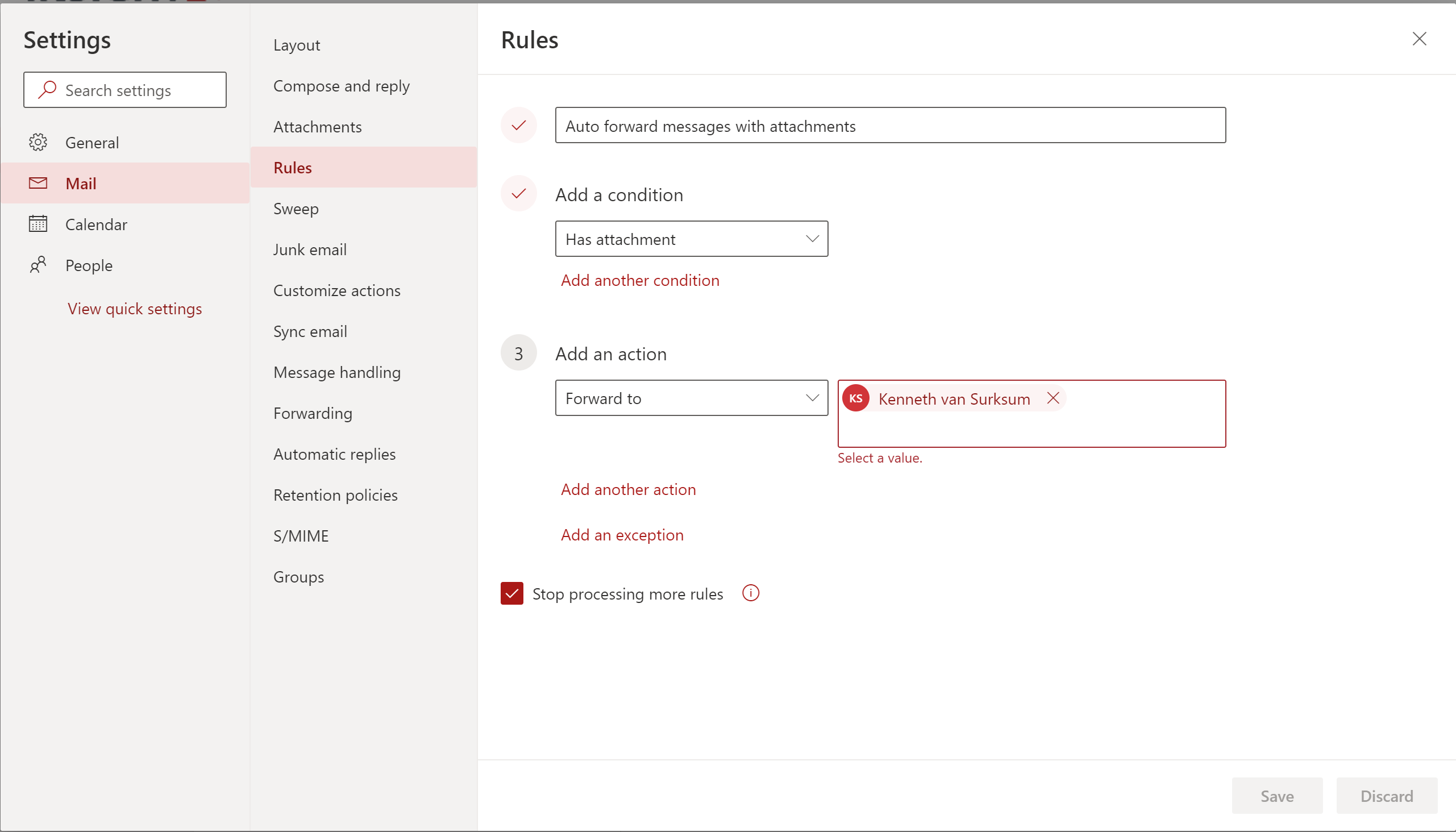Select the Mail settings category
Image resolution: width=1456 pixels, height=832 pixels.
click(124, 183)
